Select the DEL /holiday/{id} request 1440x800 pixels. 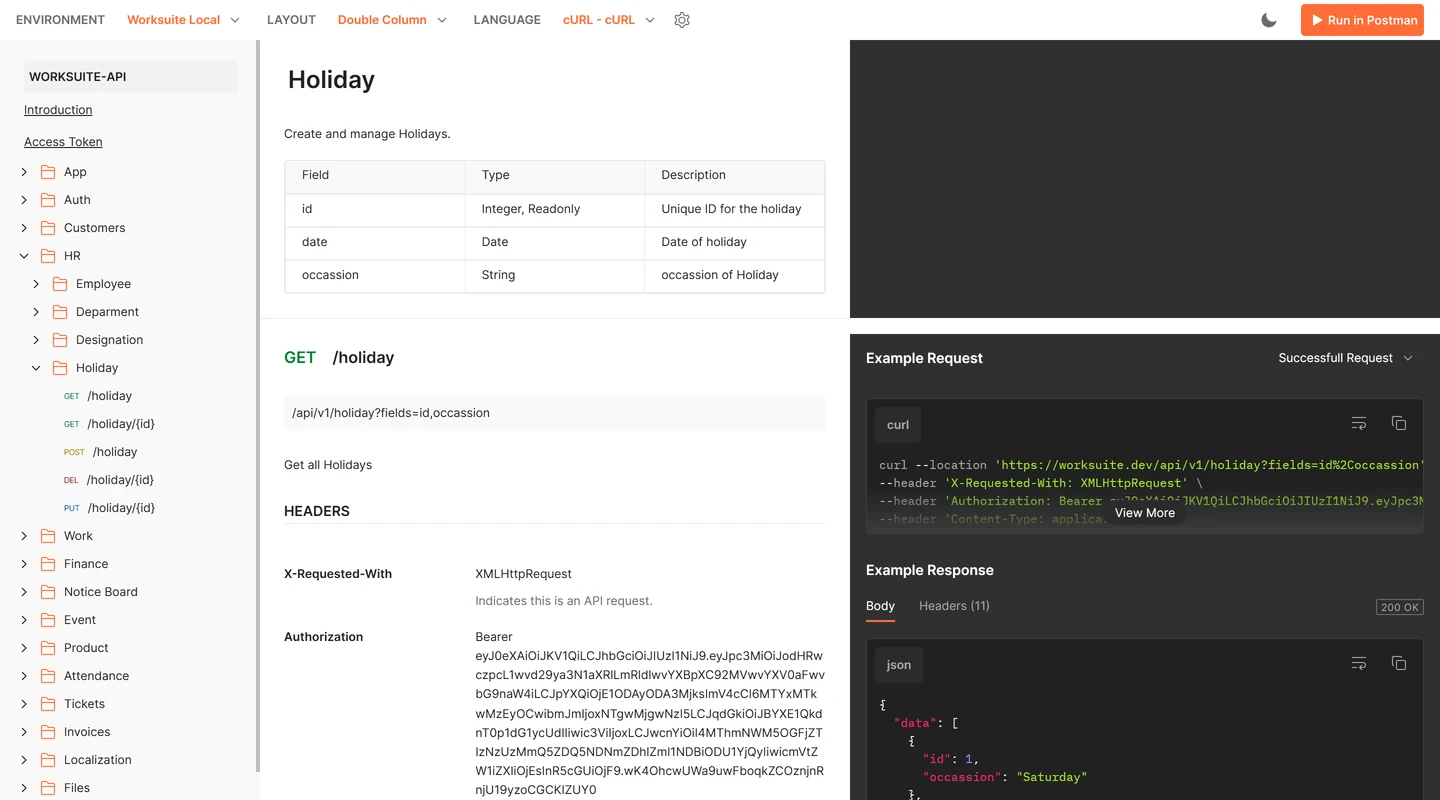pyautogui.click(x=109, y=480)
